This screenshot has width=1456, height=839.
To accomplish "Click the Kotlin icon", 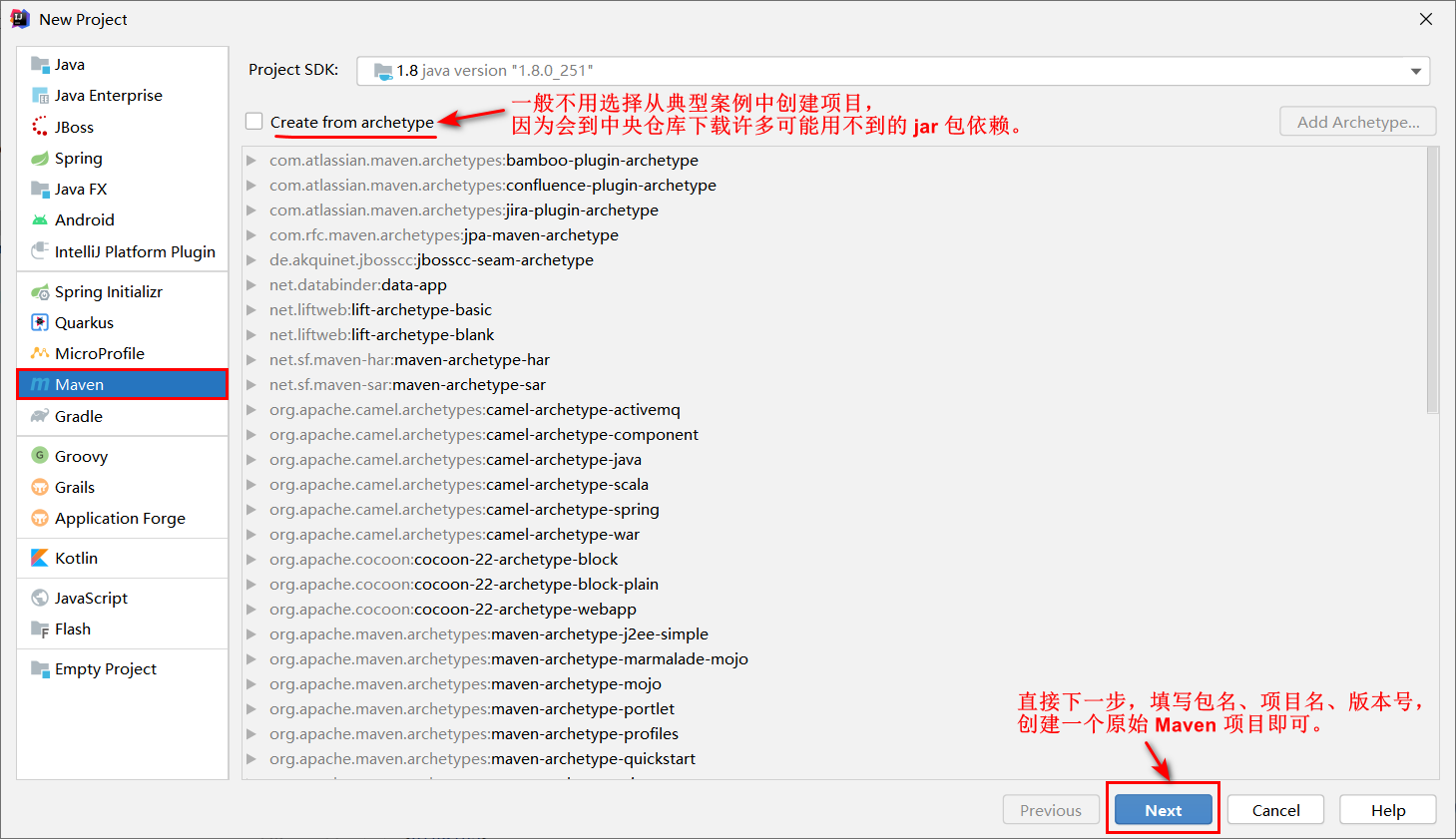I will point(40,558).
